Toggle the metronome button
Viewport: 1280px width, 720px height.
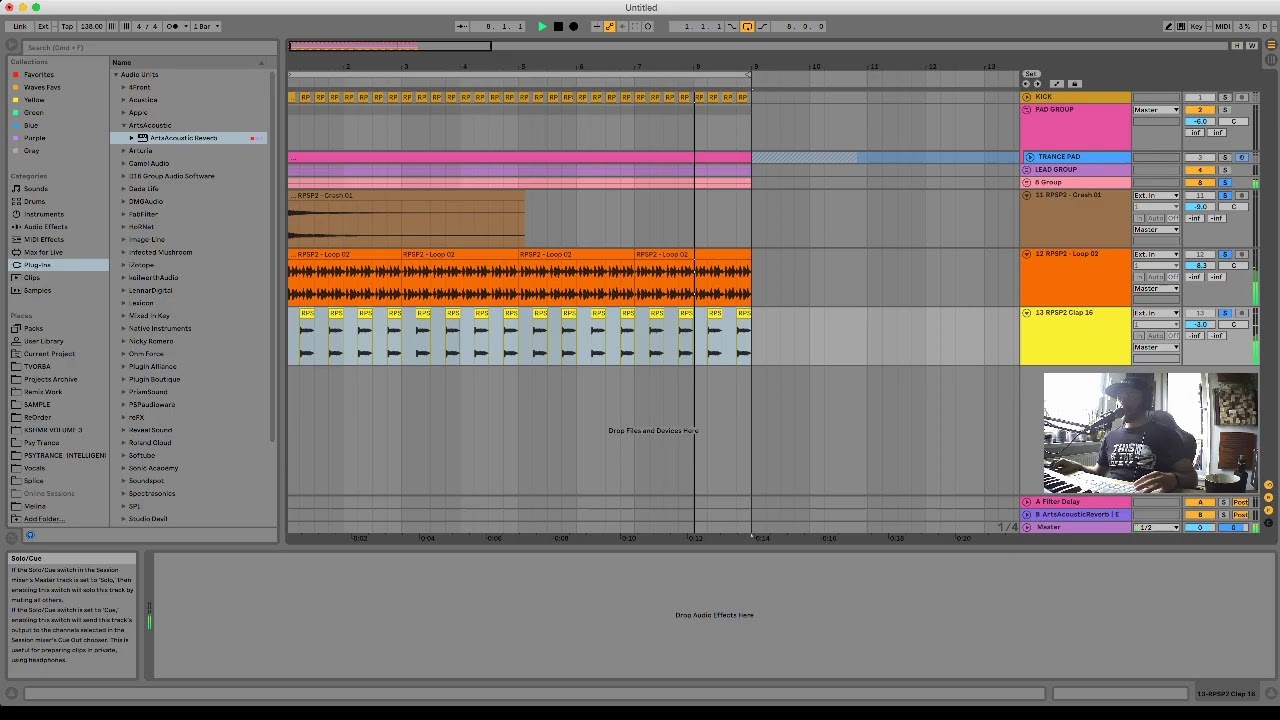pos(174,26)
